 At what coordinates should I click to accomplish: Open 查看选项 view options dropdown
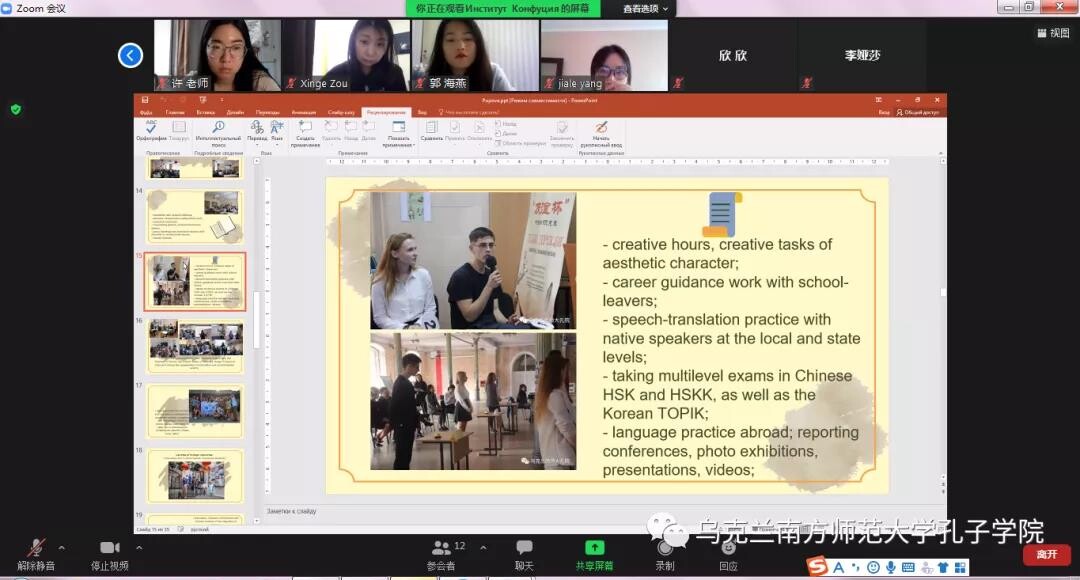click(645, 8)
